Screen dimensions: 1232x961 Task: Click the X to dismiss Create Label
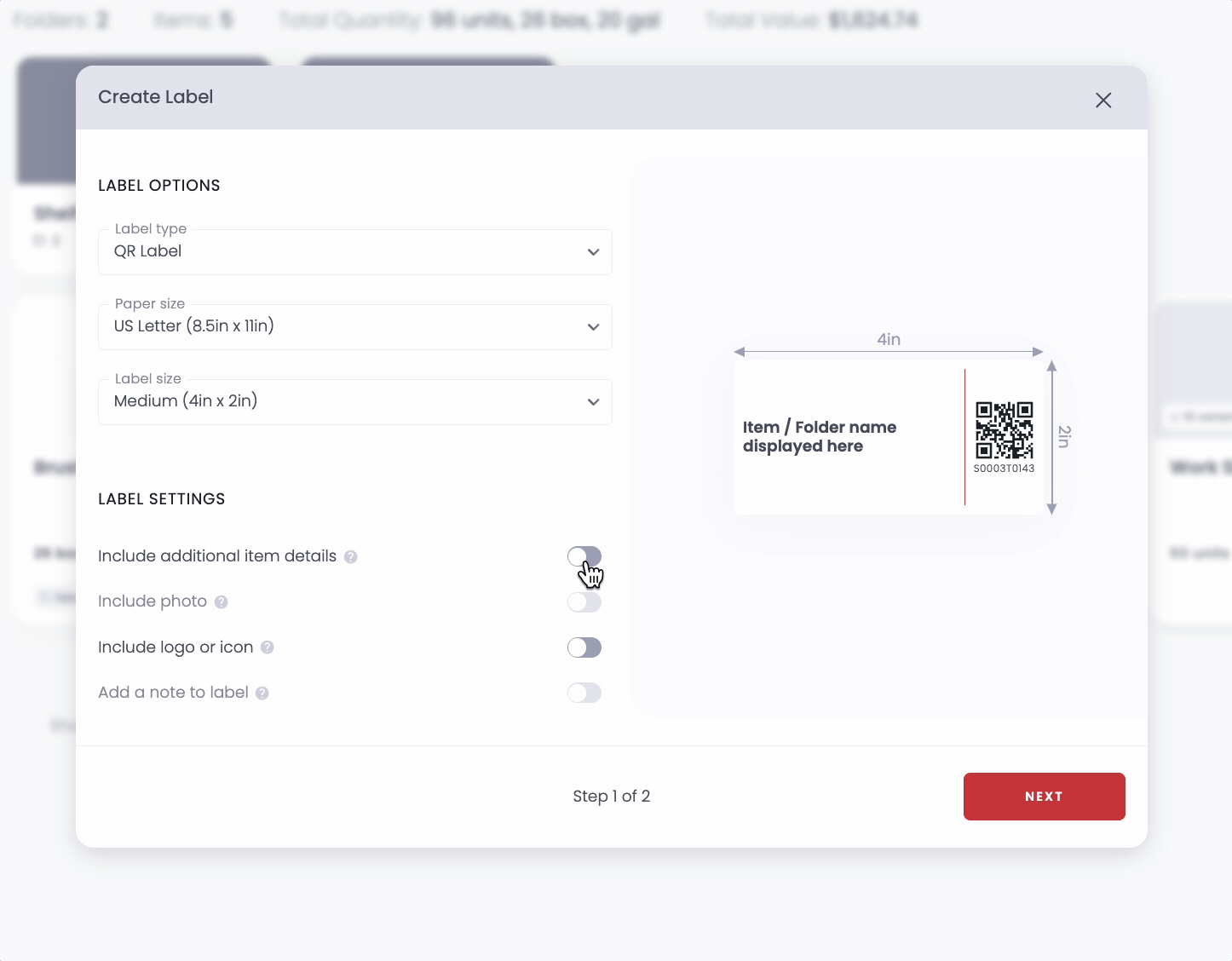click(1103, 101)
